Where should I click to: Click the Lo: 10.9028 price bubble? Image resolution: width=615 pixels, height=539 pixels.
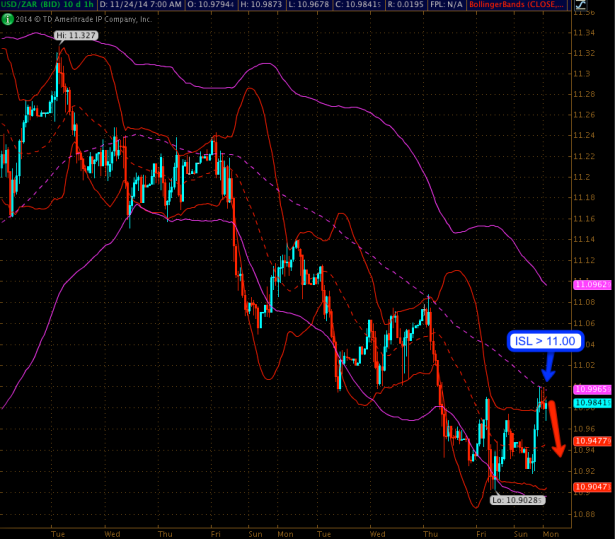(519, 498)
